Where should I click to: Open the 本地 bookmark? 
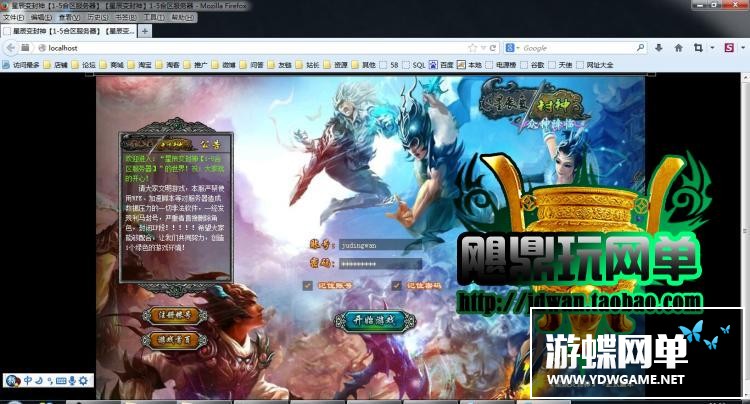[x=470, y=65]
